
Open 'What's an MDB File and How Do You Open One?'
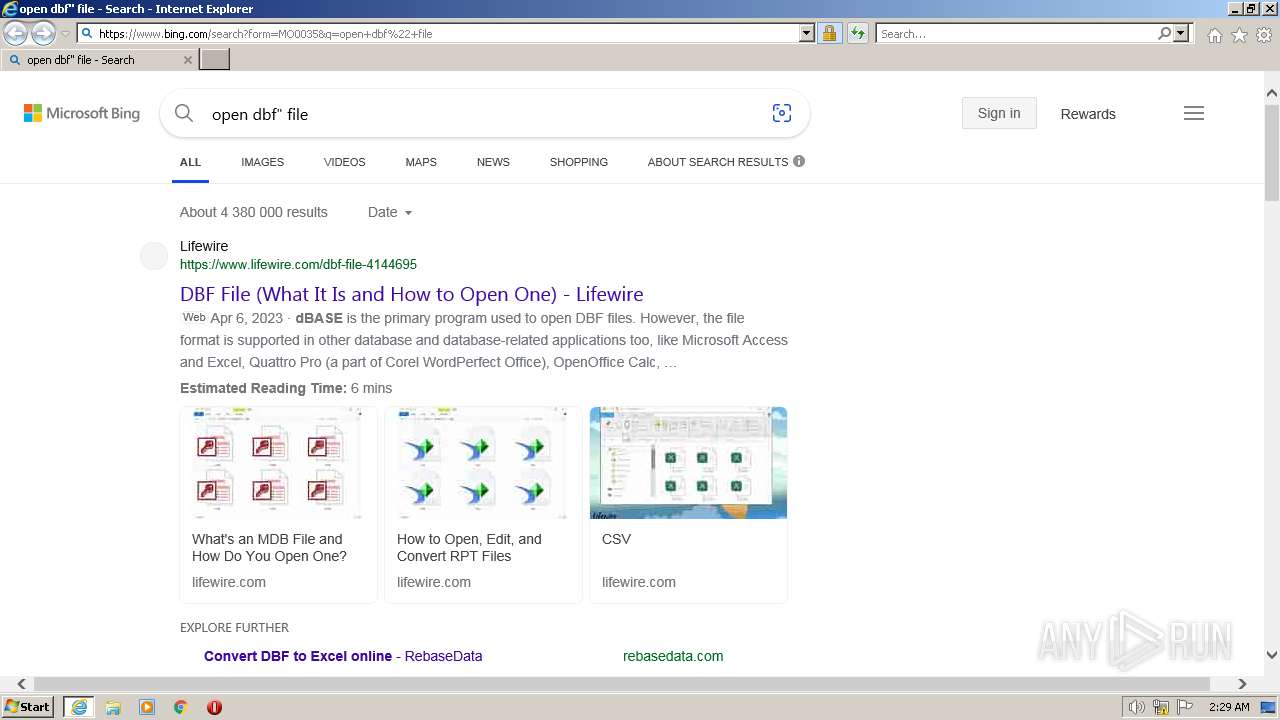point(269,548)
